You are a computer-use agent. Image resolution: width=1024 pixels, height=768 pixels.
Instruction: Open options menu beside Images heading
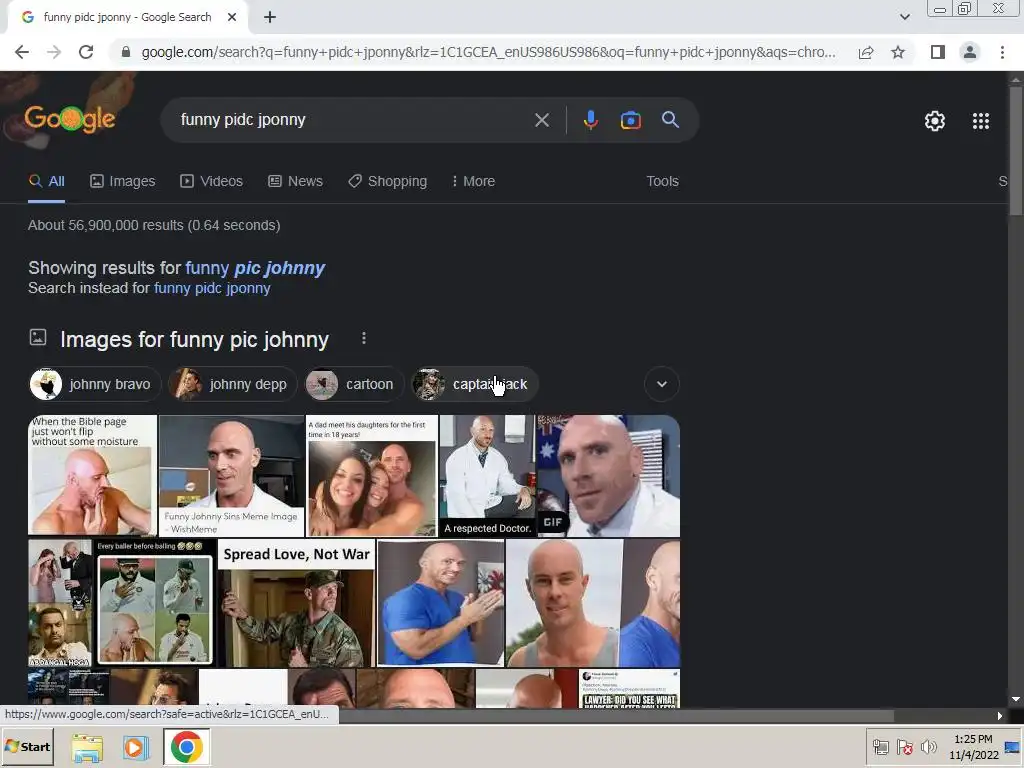[364, 338]
